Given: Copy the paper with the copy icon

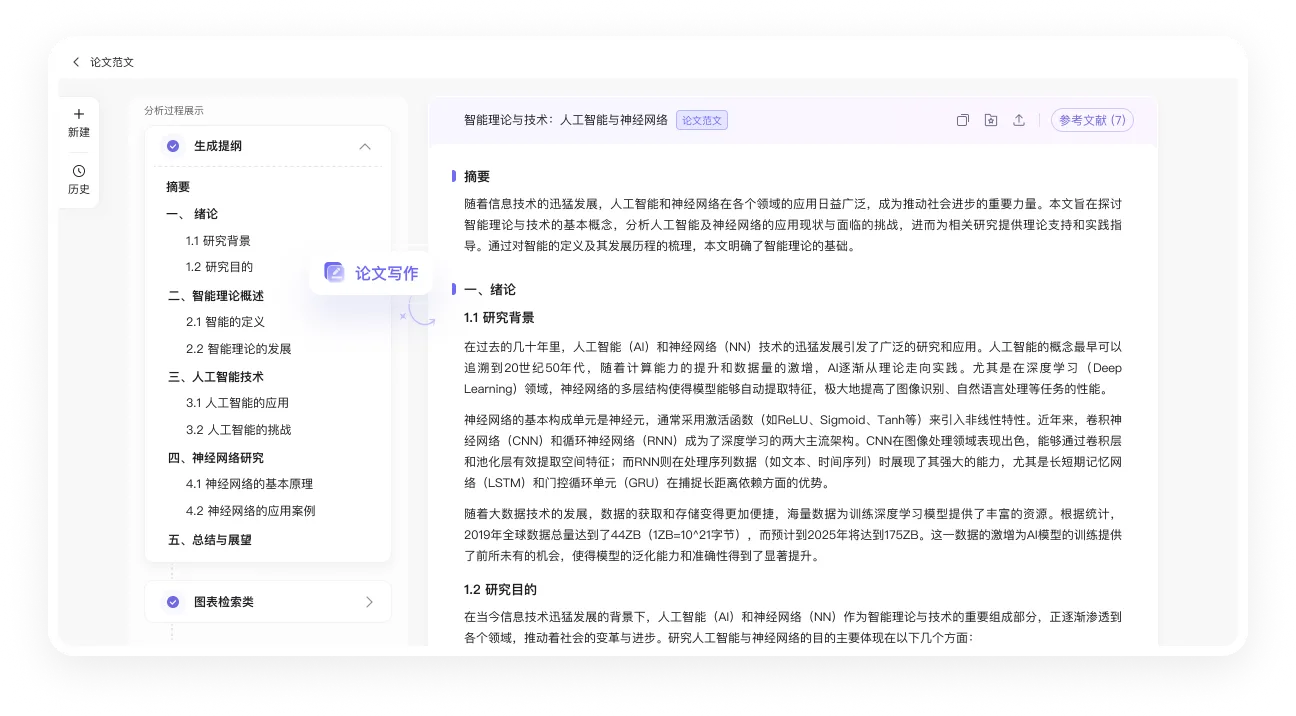Looking at the screenshot, I should pyautogui.click(x=962, y=120).
